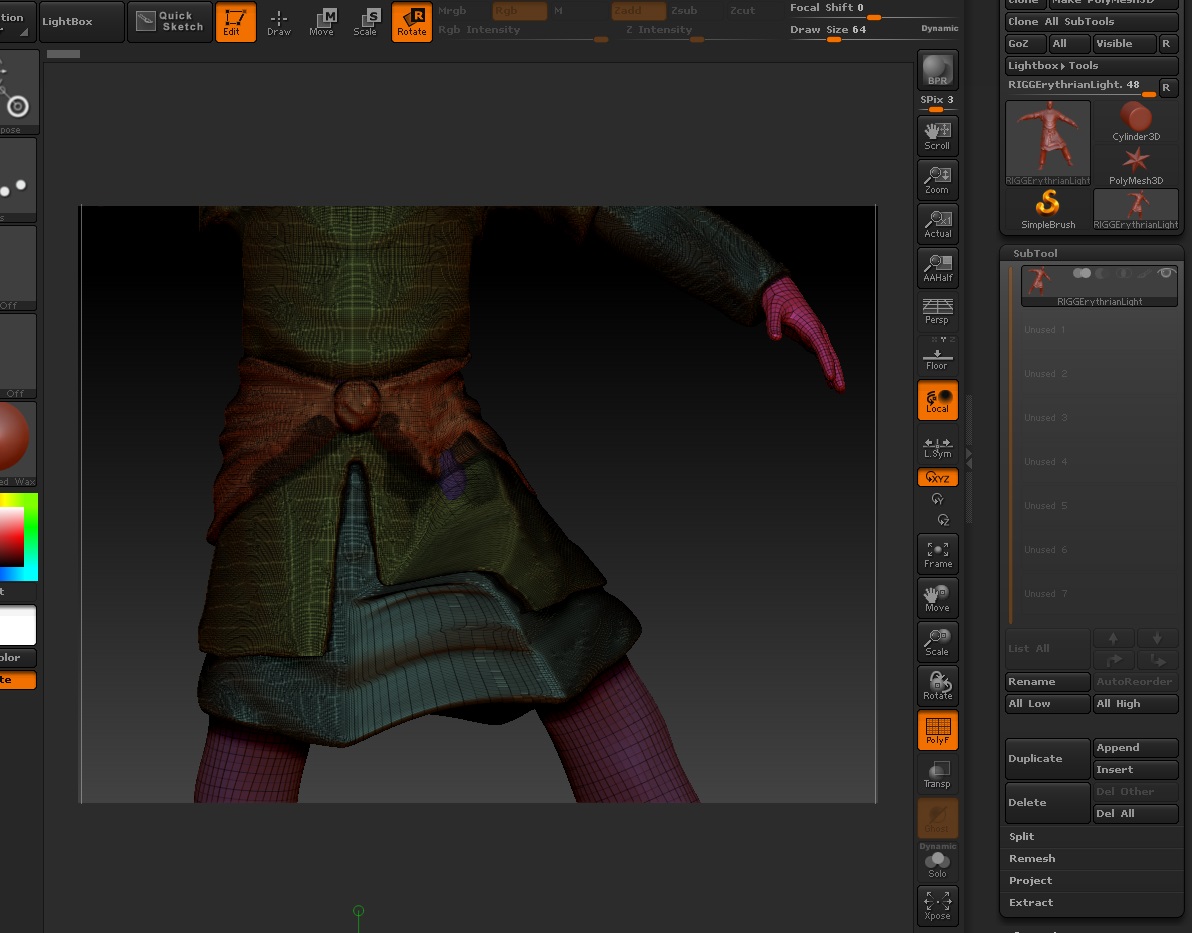Activate Xpose exploded view
Image resolution: width=1192 pixels, height=933 pixels.
pos(937,906)
